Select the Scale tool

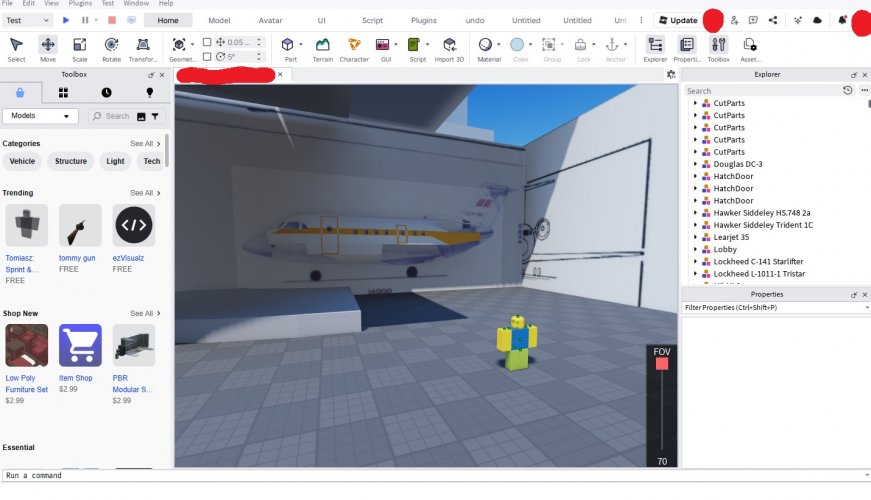coord(80,48)
